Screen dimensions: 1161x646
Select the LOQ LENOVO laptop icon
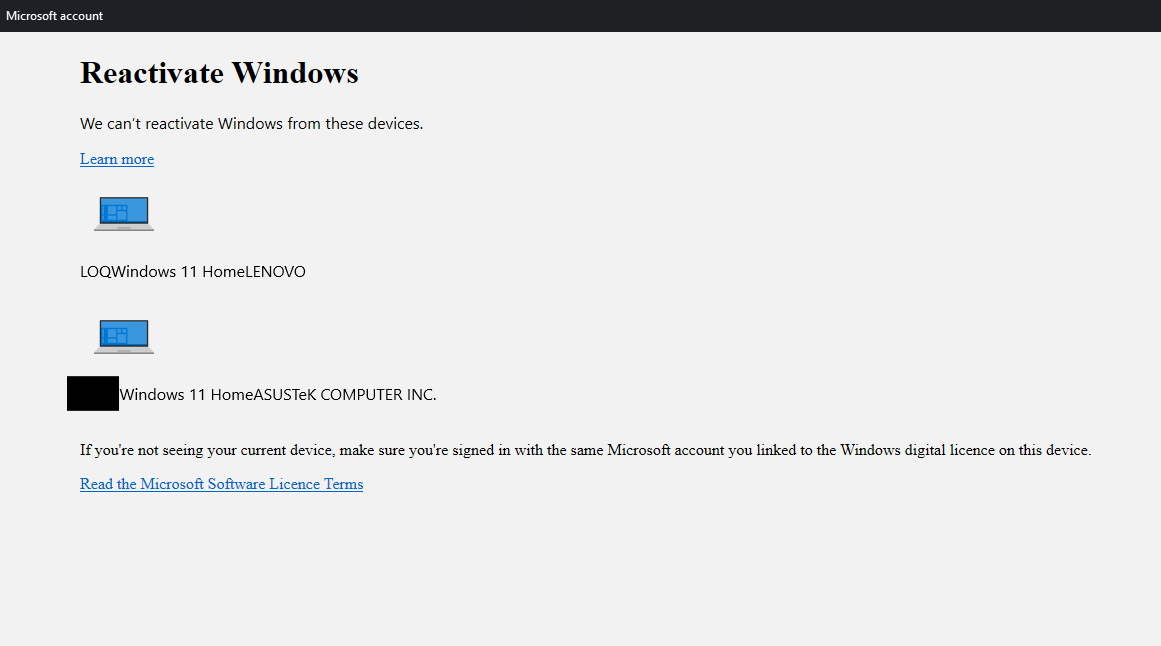click(x=124, y=214)
